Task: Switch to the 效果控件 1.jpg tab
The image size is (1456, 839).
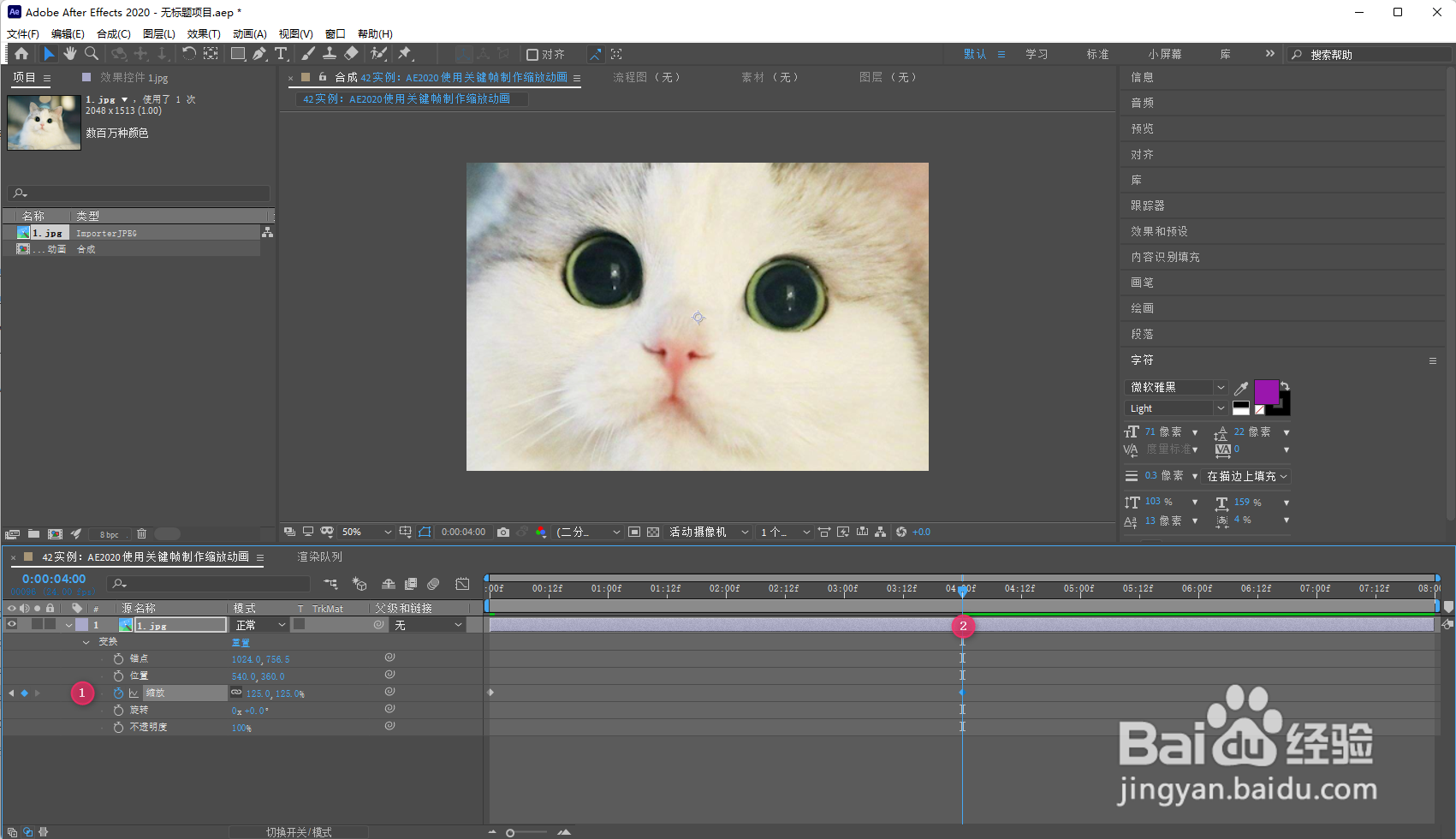Action: pos(134,78)
